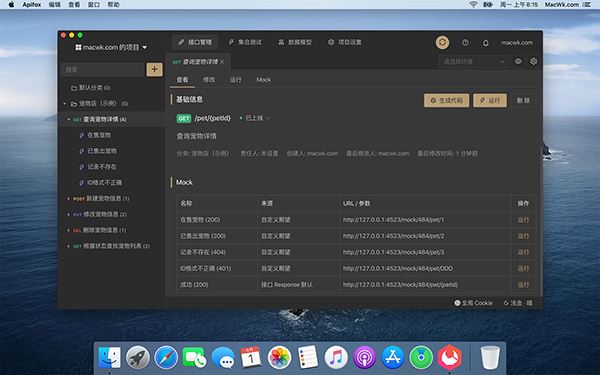Toggle the eye preview icon near environment selector
This screenshot has width=600, height=375.
coord(518,61)
